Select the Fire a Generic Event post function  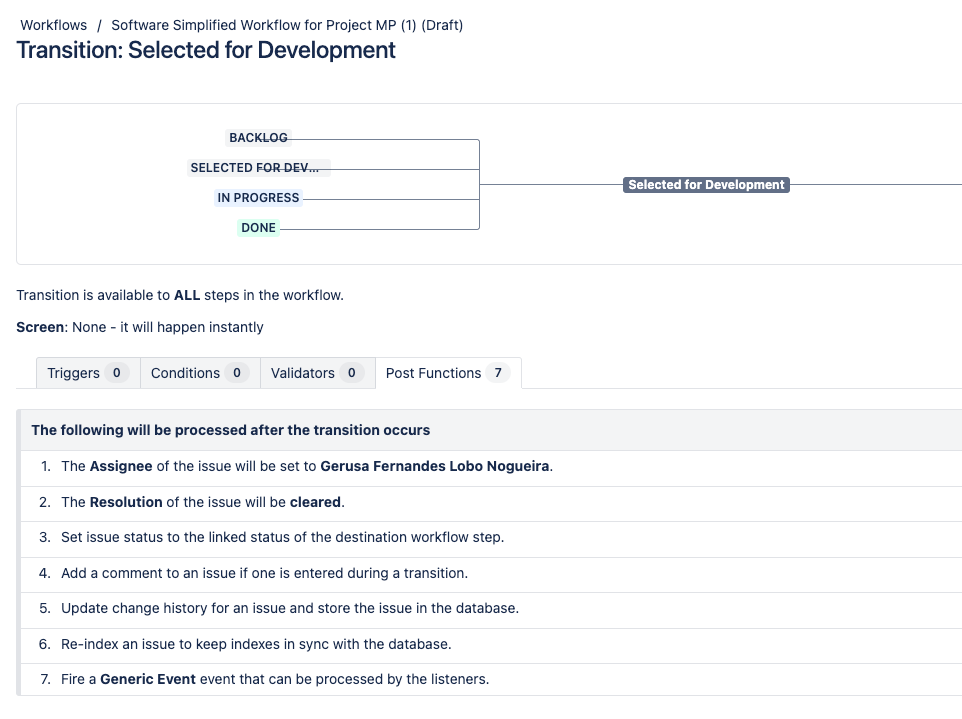(491, 679)
